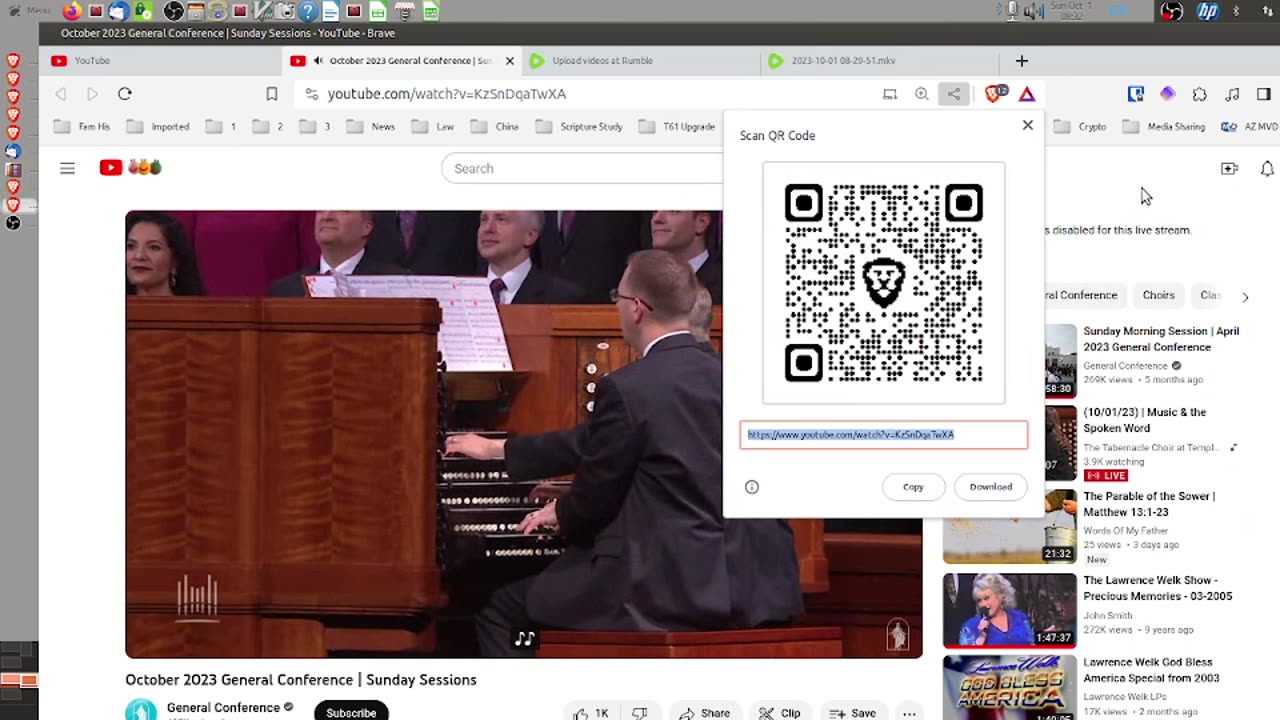The height and width of the screenshot is (720, 1280).
Task: Open the Scripture Study bookmarks folder
Action: [579, 127]
